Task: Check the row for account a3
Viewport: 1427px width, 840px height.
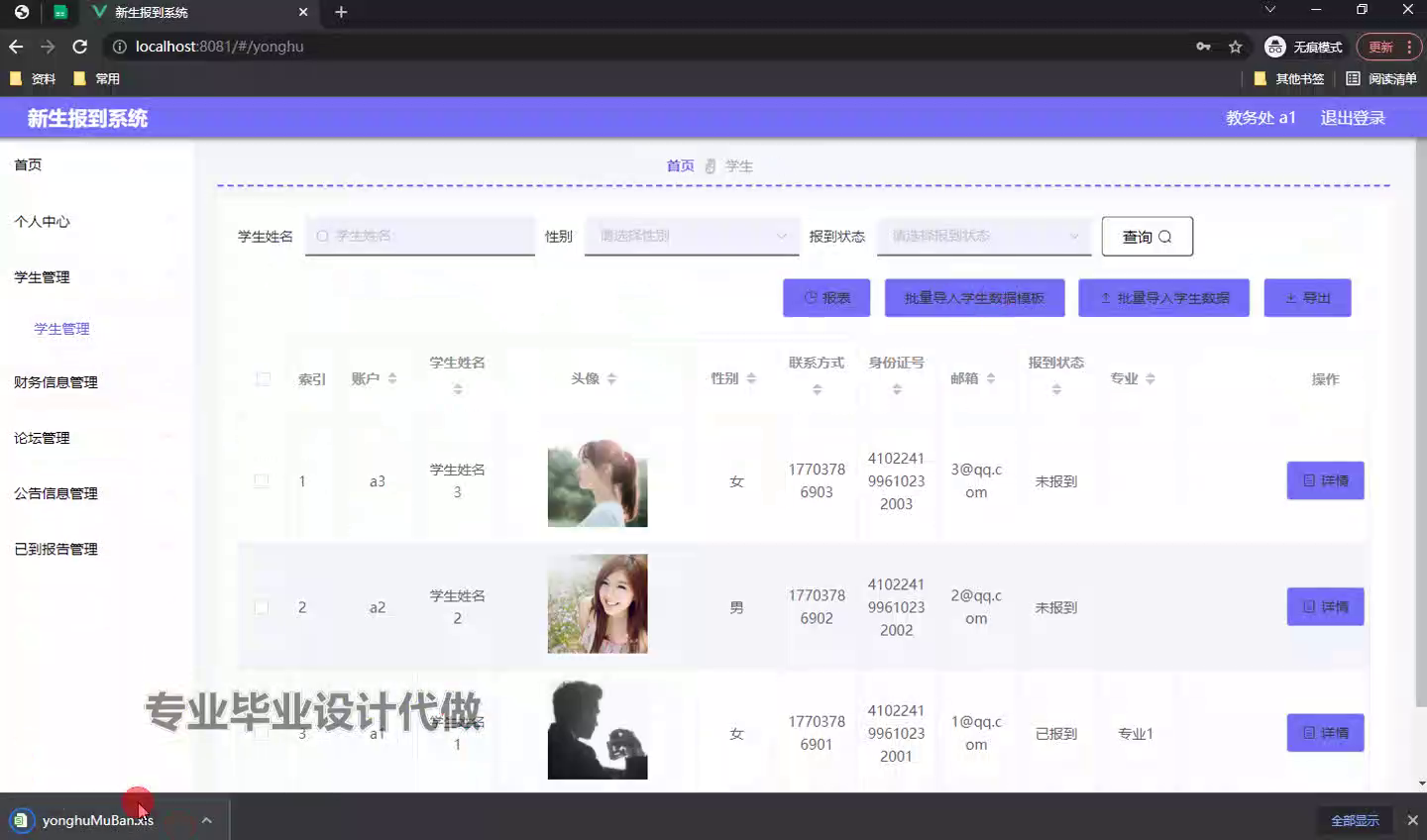Action: tap(262, 481)
